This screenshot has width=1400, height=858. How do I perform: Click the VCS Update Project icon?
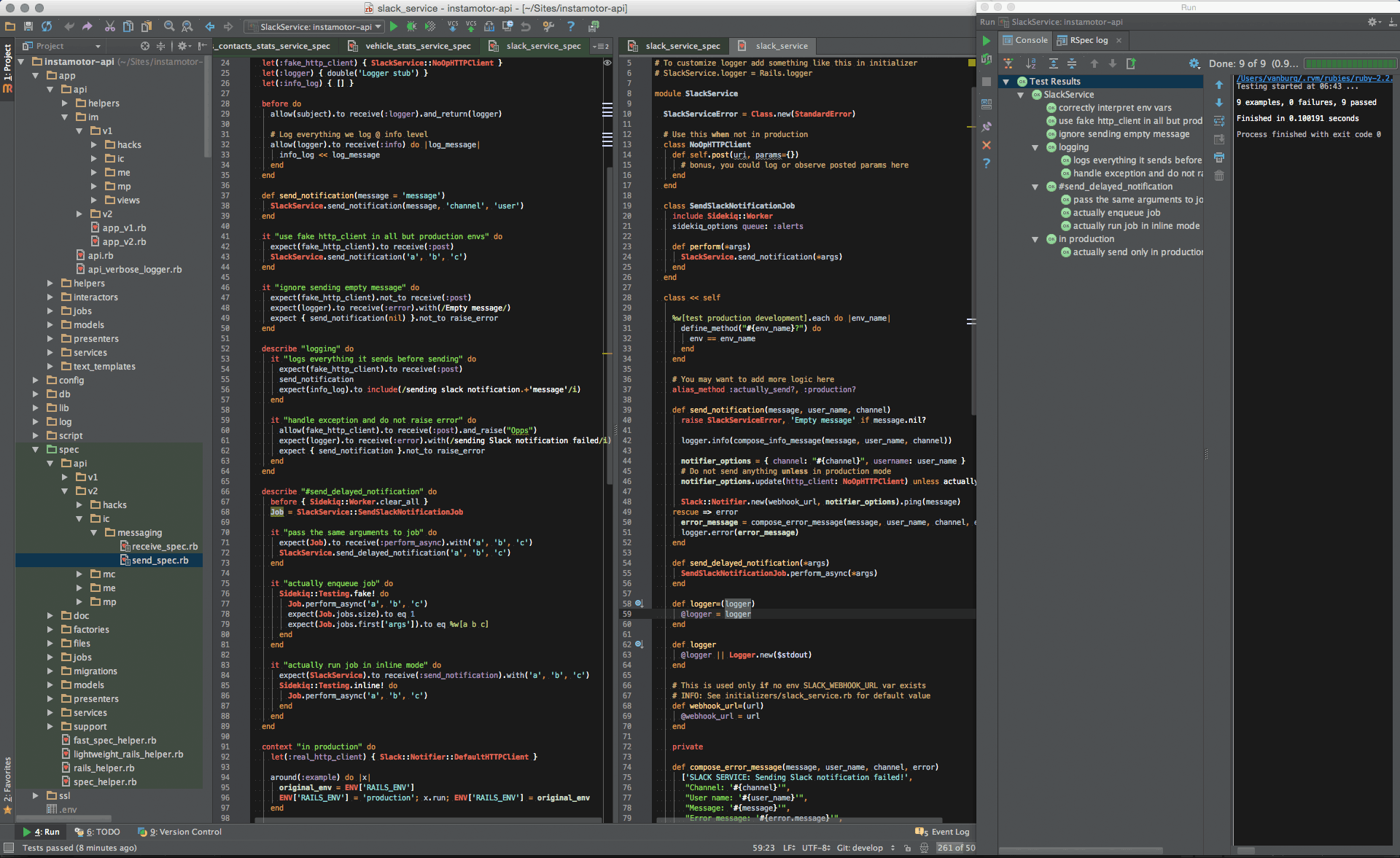(453, 27)
